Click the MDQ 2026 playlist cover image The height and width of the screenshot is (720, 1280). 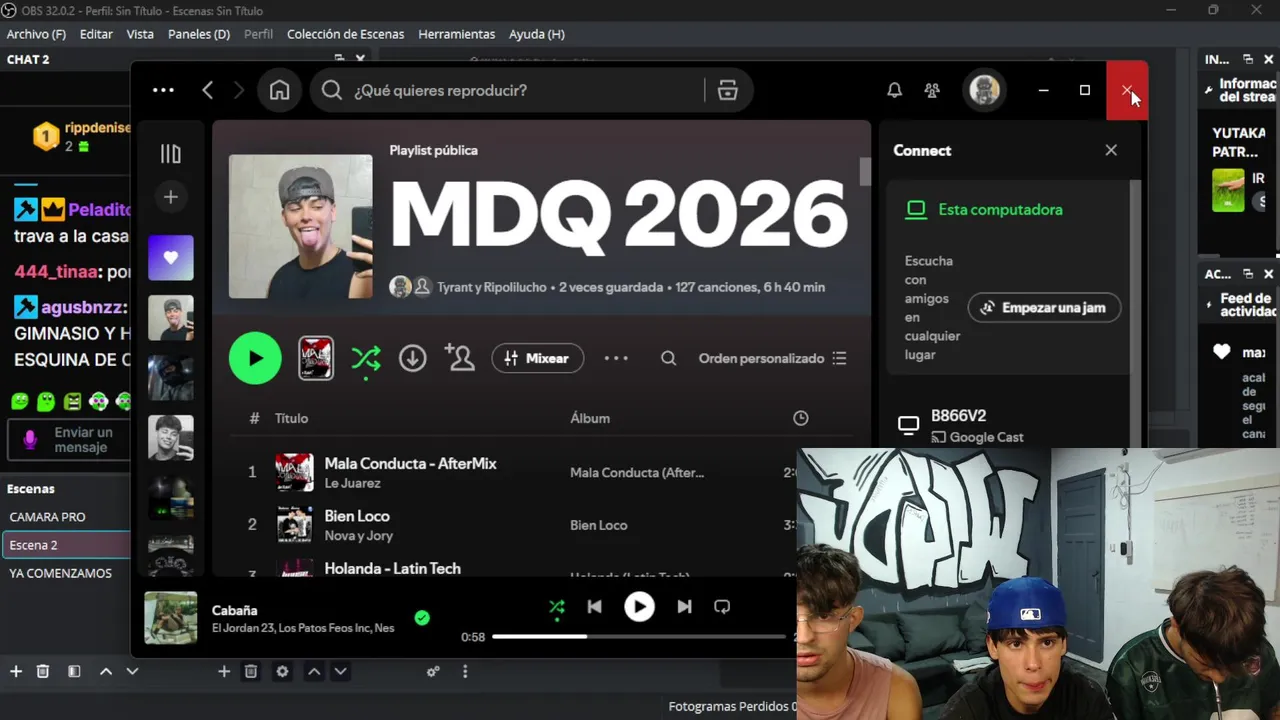tap(300, 226)
